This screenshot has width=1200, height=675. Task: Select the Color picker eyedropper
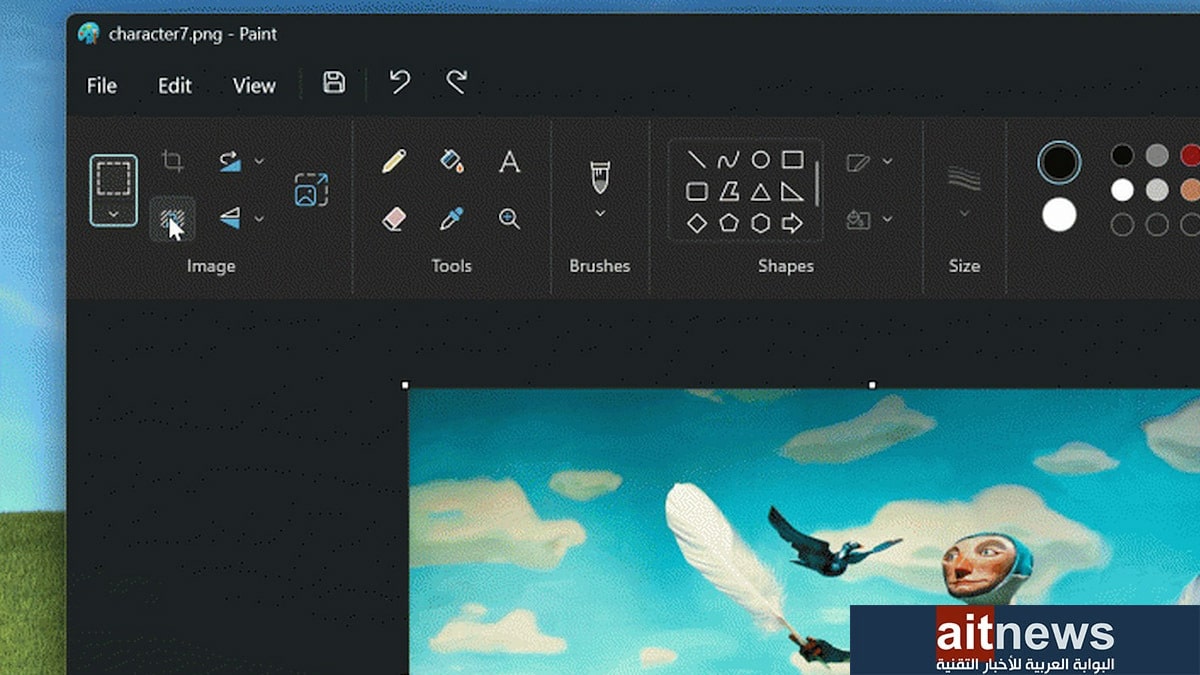pos(452,219)
